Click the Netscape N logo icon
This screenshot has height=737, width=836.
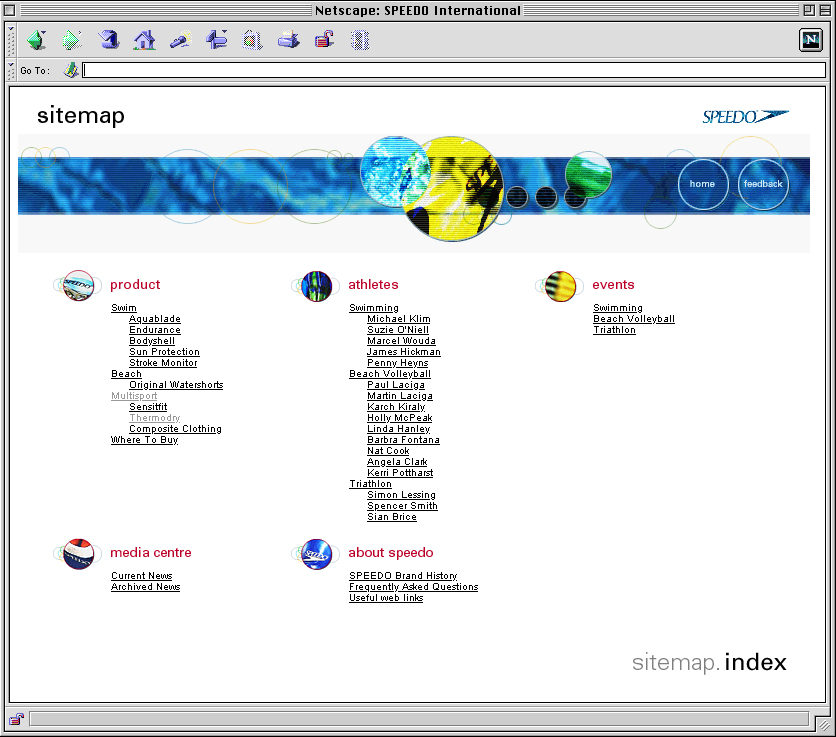(x=810, y=40)
